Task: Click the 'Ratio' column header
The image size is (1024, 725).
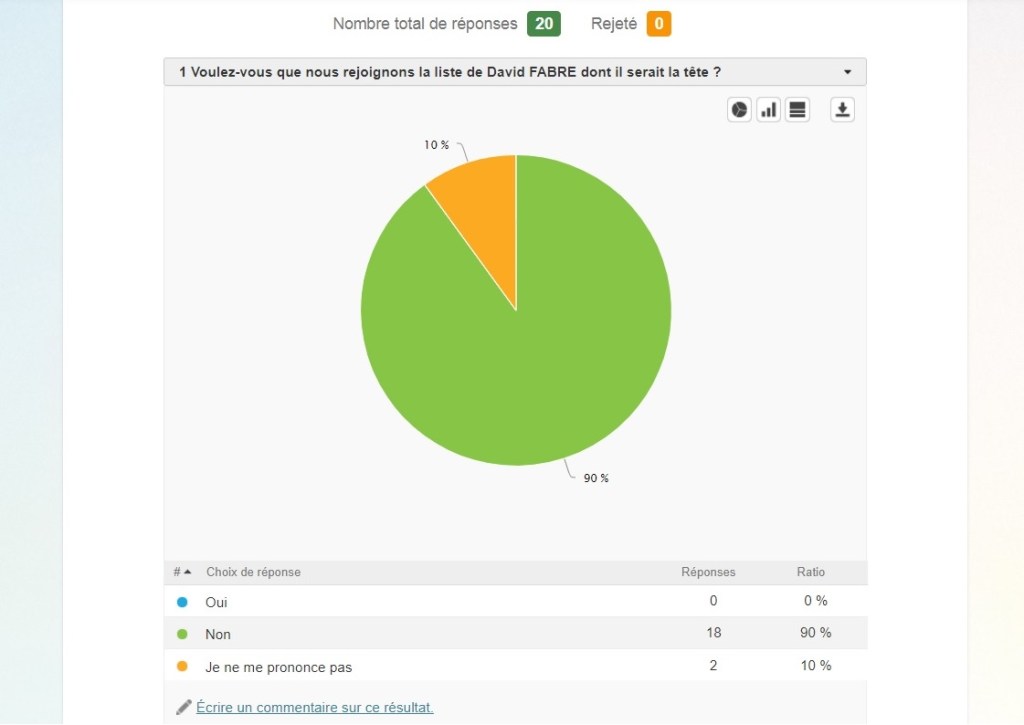Action: [x=811, y=572]
